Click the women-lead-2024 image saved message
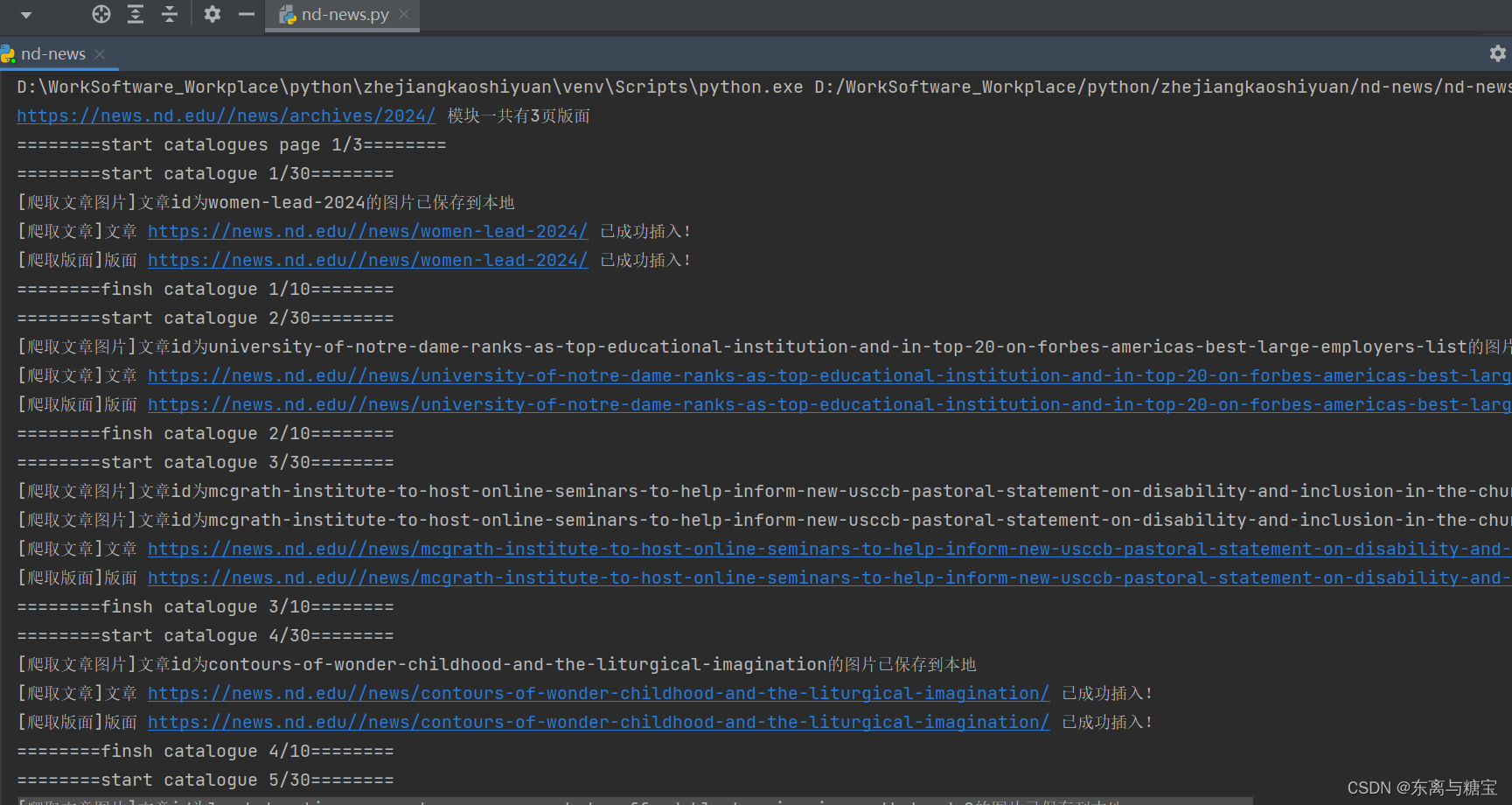The width and height of the screenshot is (1512, 805). pyautogui.click(x=266, y=202)
